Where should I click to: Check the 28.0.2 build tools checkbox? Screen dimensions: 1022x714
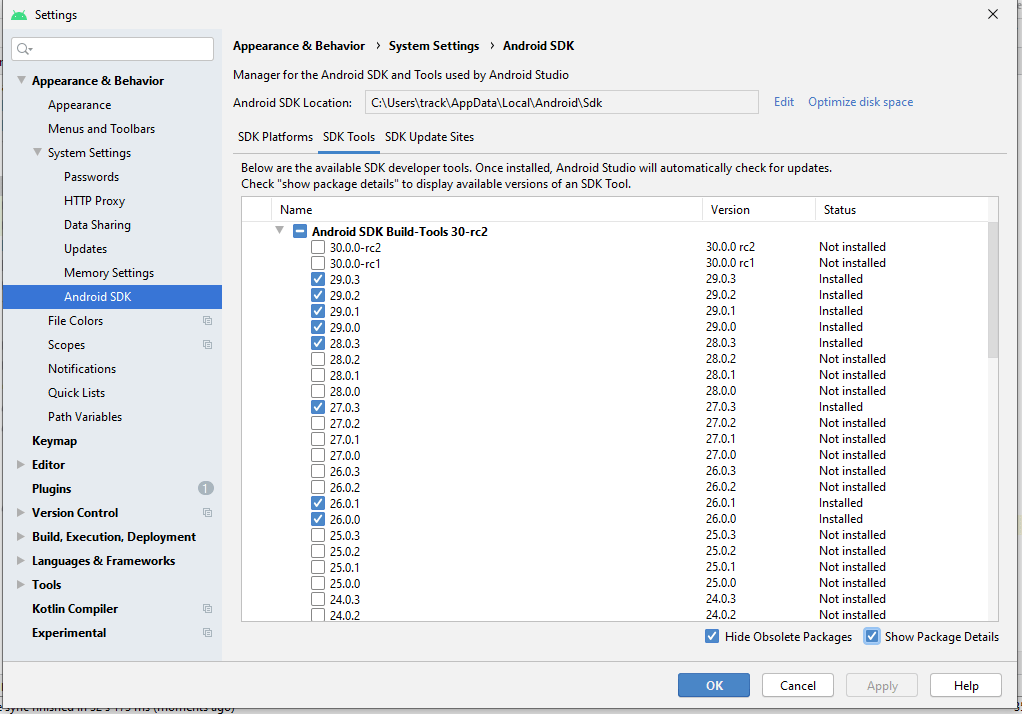tap(318, 359)
